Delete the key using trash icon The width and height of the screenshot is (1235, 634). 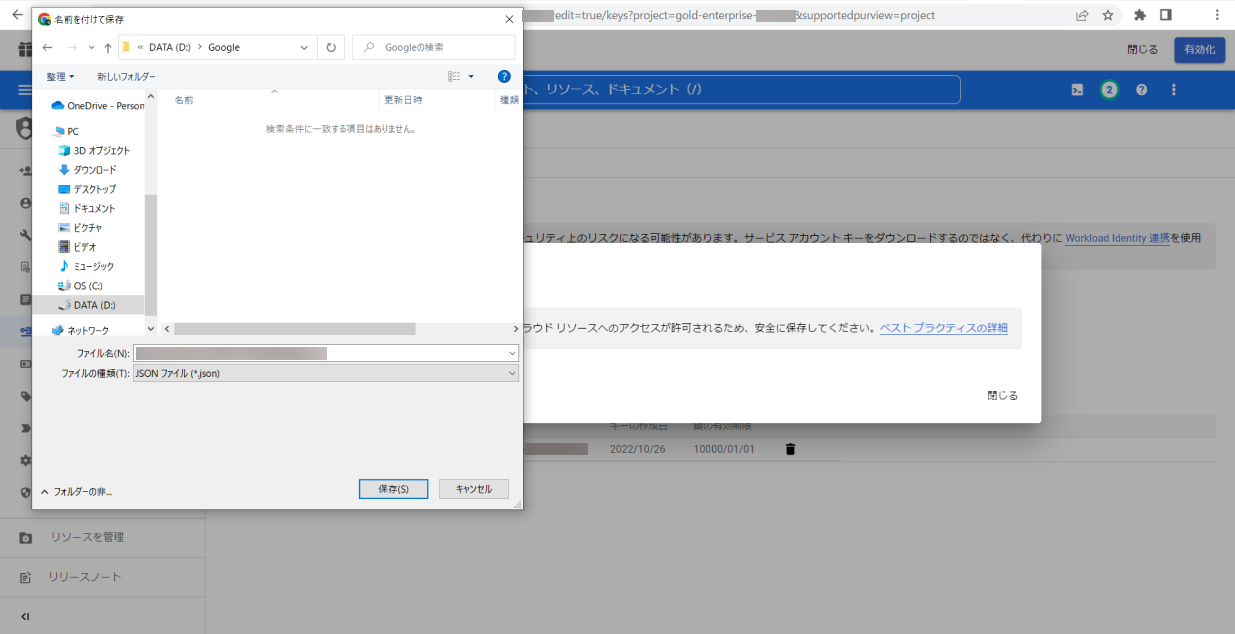790,450
